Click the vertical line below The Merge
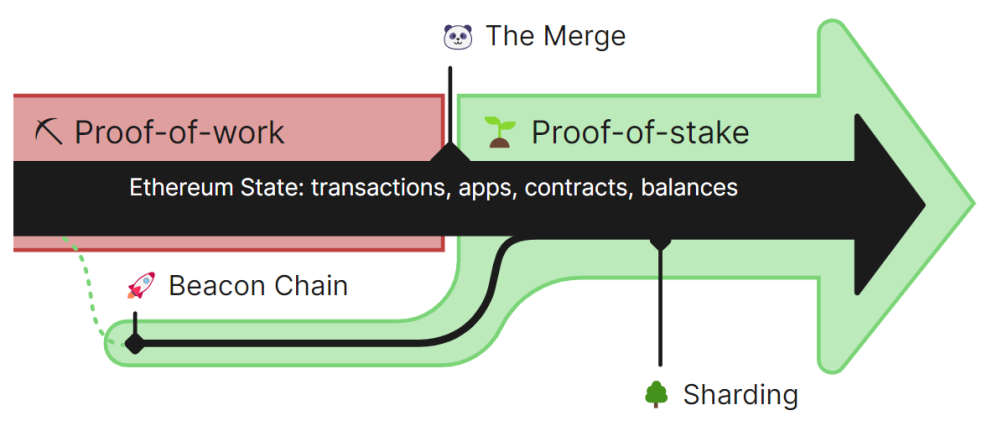The width and height of the screenshot is (987, 426). 450,104
